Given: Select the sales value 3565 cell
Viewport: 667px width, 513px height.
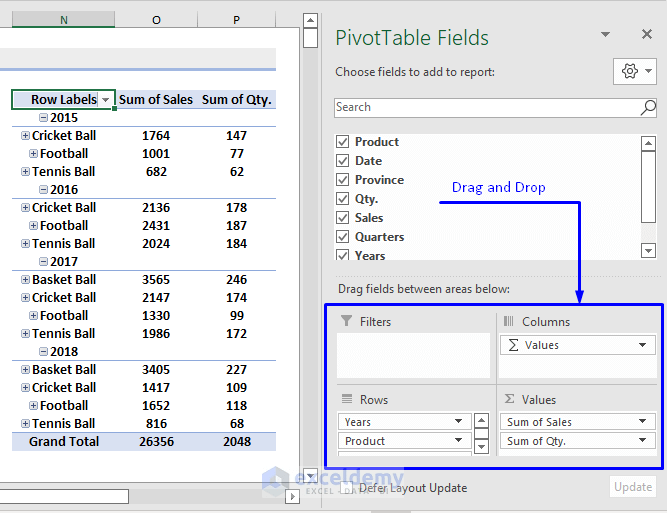Looking at the screenshot, I should [156, 279].
